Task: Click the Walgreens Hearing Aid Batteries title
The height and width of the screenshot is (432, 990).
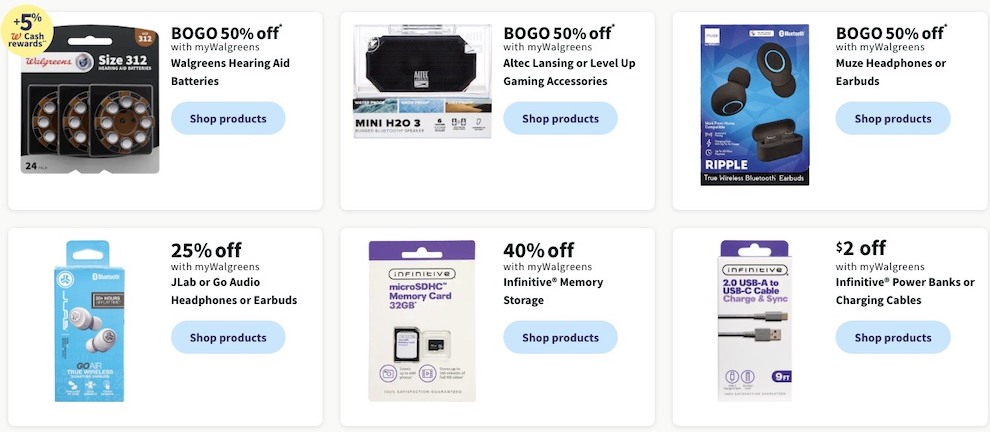Action: [230, 72]
